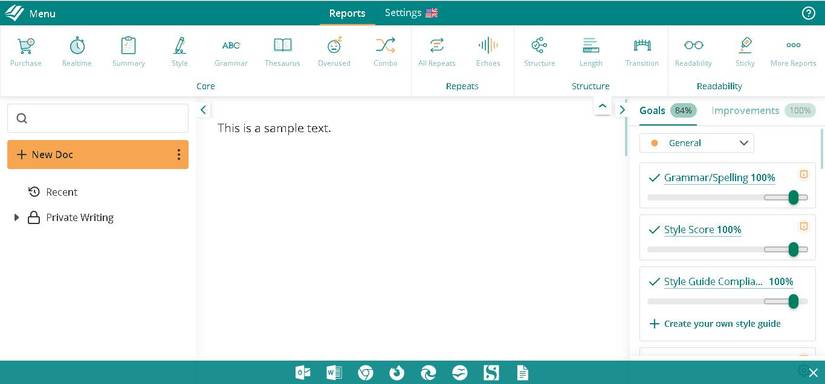Collapse the left document sidebar
The height and width of the screenshot is (384, 825).
[x=203, y=110]
